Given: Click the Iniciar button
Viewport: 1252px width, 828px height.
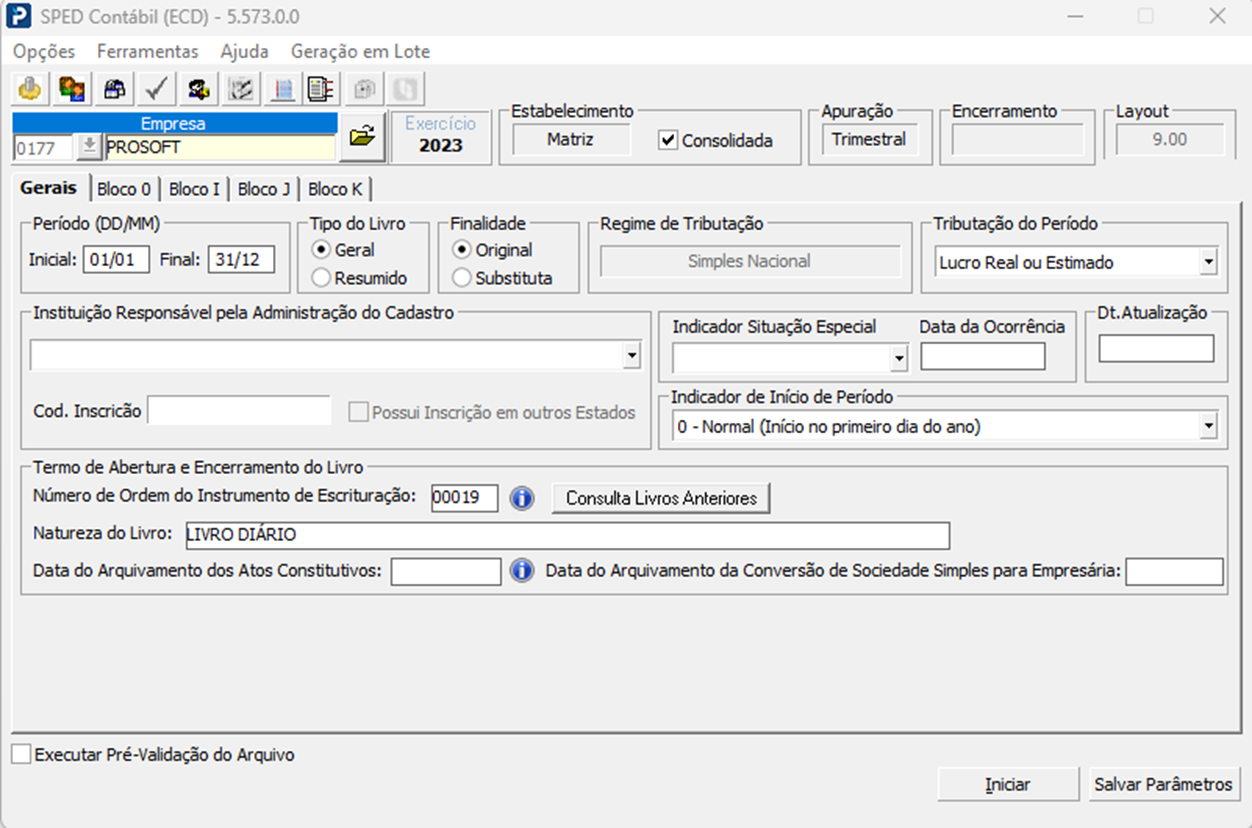Looking at the screenshot, I should click(1008, 784).
